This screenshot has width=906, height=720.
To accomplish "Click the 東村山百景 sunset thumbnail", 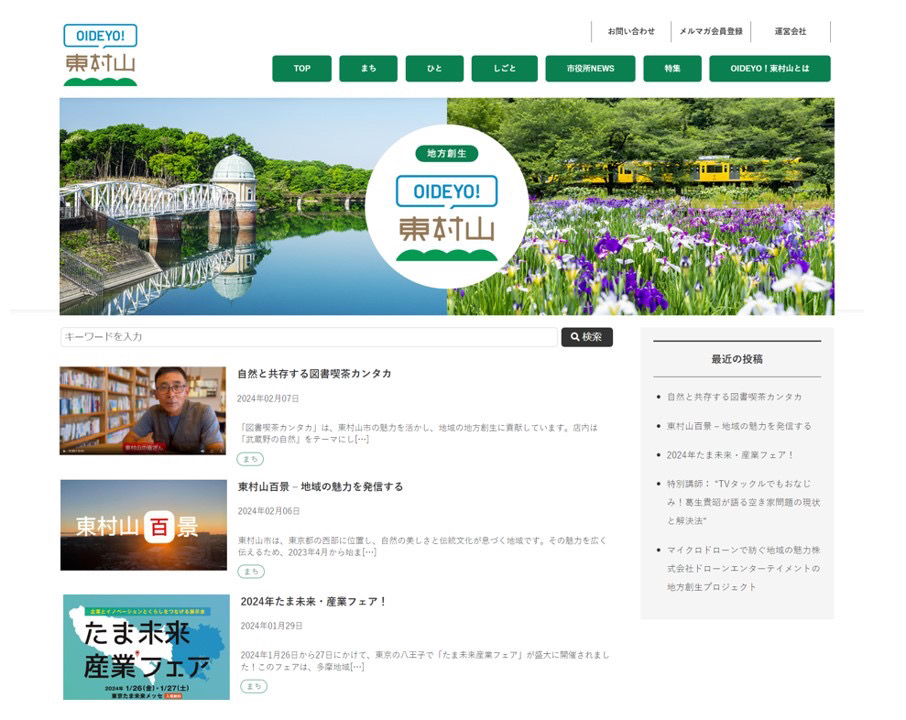I will (143, 525).
